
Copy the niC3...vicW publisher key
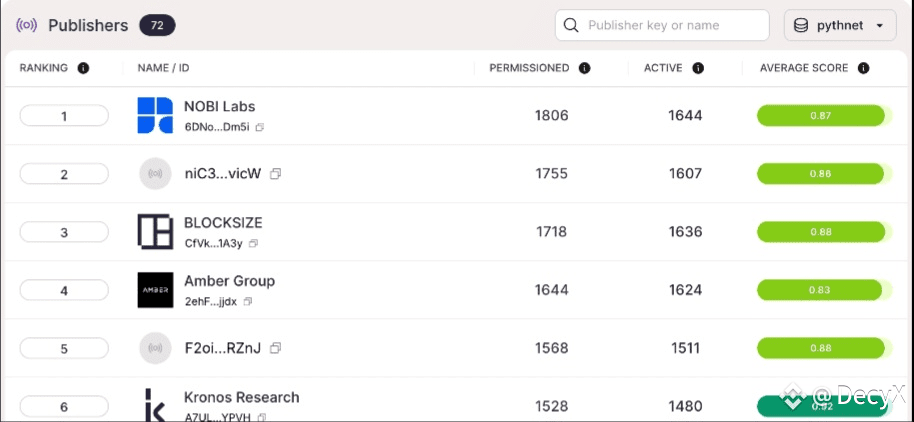[276, 174]
